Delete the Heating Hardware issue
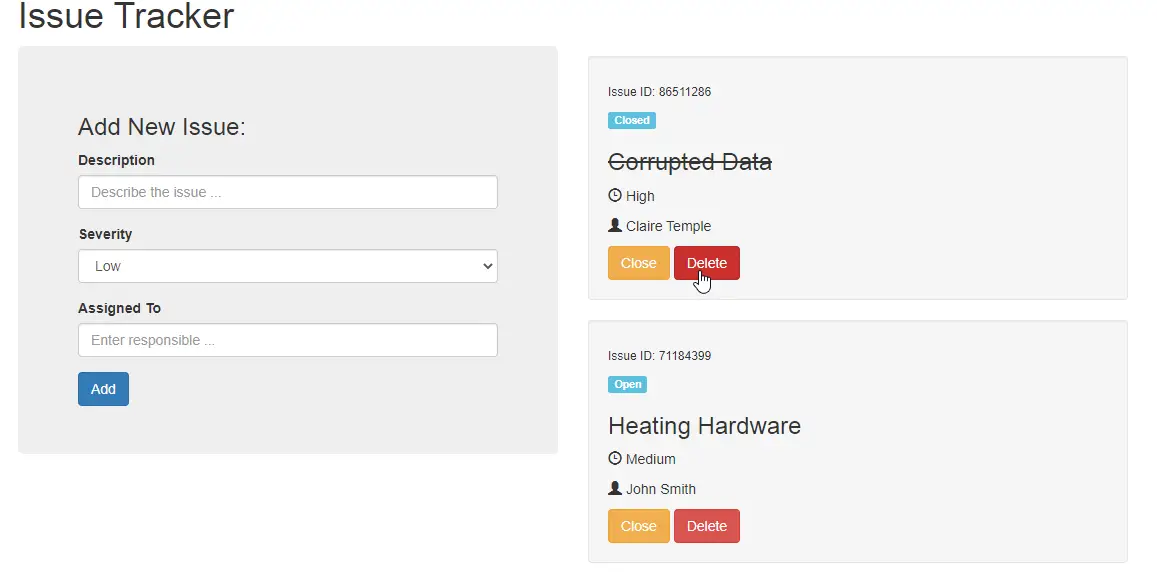This screenshot has height=584, width=1157. click(x=707, y=526)
